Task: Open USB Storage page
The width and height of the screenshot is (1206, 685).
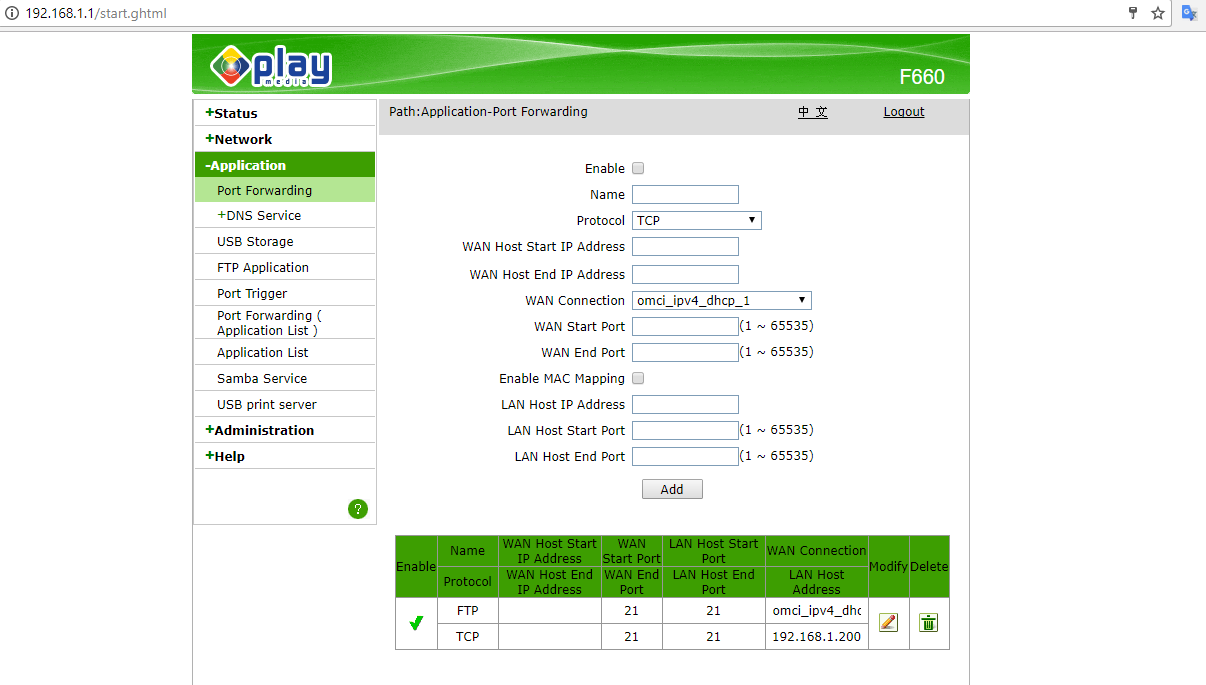Action: pos(255,241)
